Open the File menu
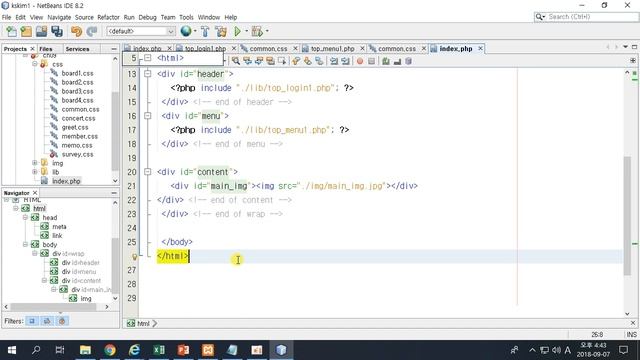Screen dimensions: 640x360 coord(7,17)
